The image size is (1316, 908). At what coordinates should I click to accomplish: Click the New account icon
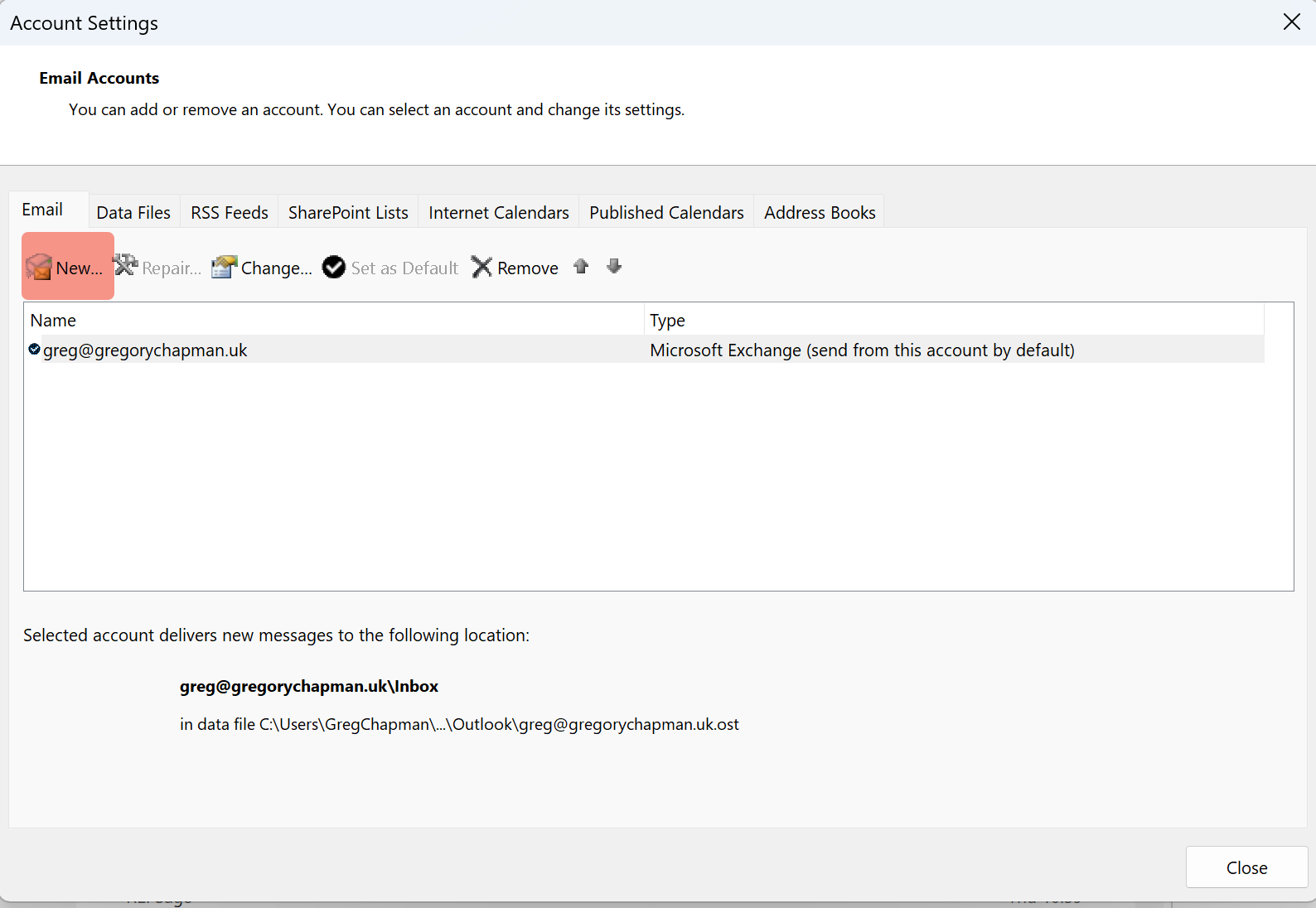pyautogui.click(x=39, y=267)
